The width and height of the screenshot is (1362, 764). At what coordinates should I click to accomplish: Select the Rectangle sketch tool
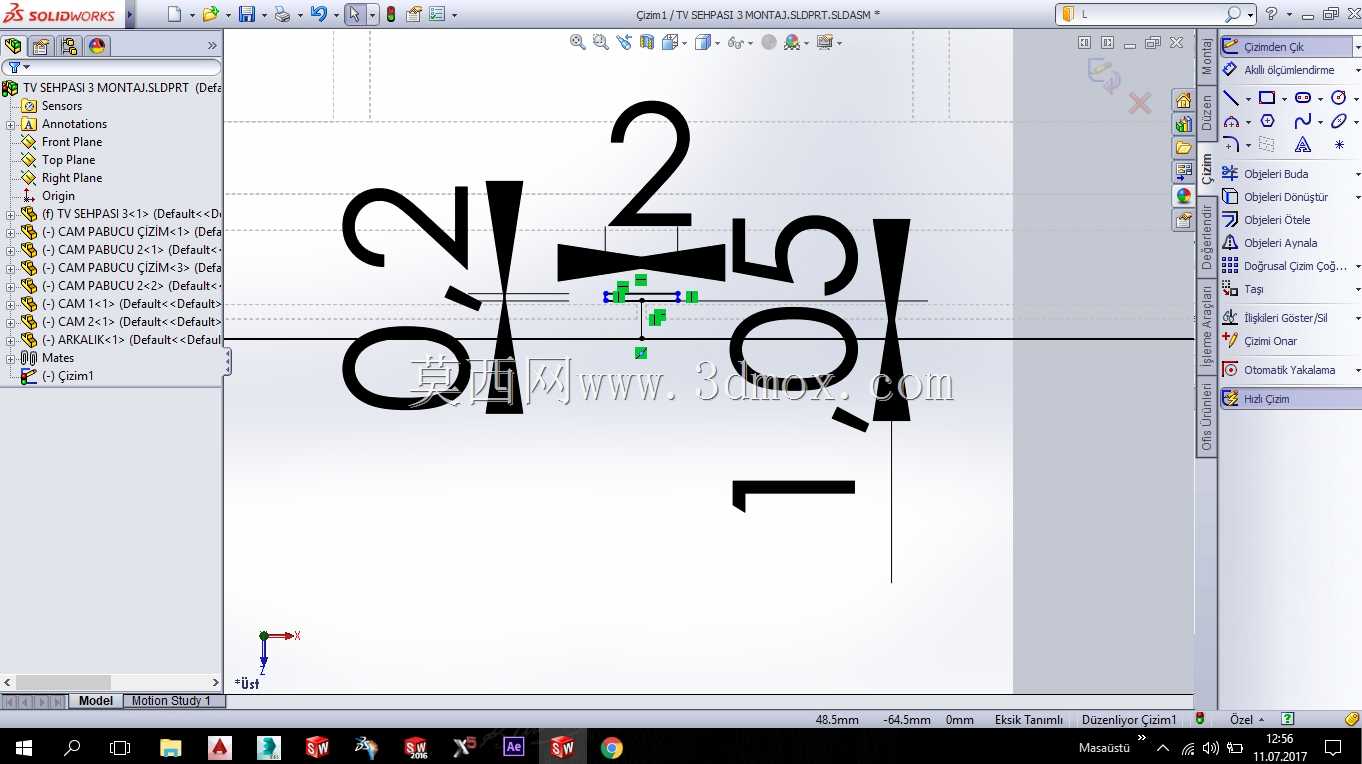(1267, 98)
